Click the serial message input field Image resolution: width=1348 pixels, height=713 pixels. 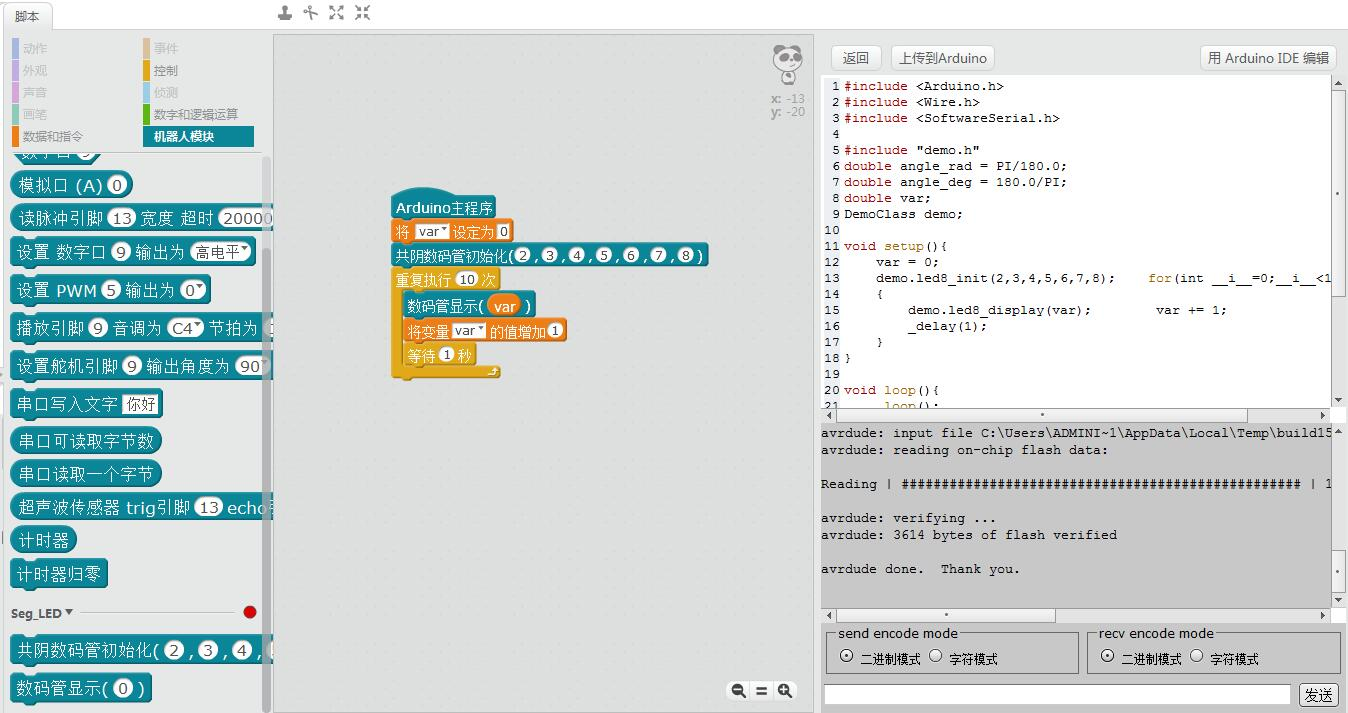[1057, 694]
